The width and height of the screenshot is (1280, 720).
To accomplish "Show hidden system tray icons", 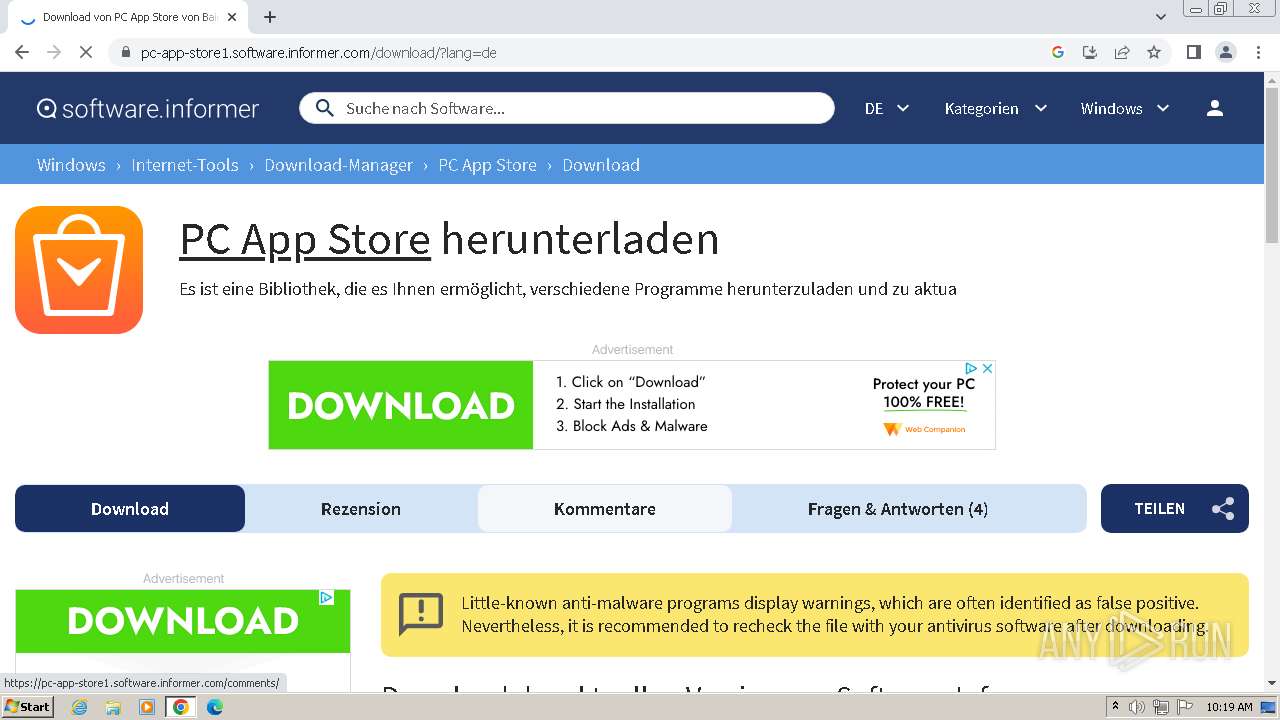I will pyautogui.click(x=1115, y=707).
